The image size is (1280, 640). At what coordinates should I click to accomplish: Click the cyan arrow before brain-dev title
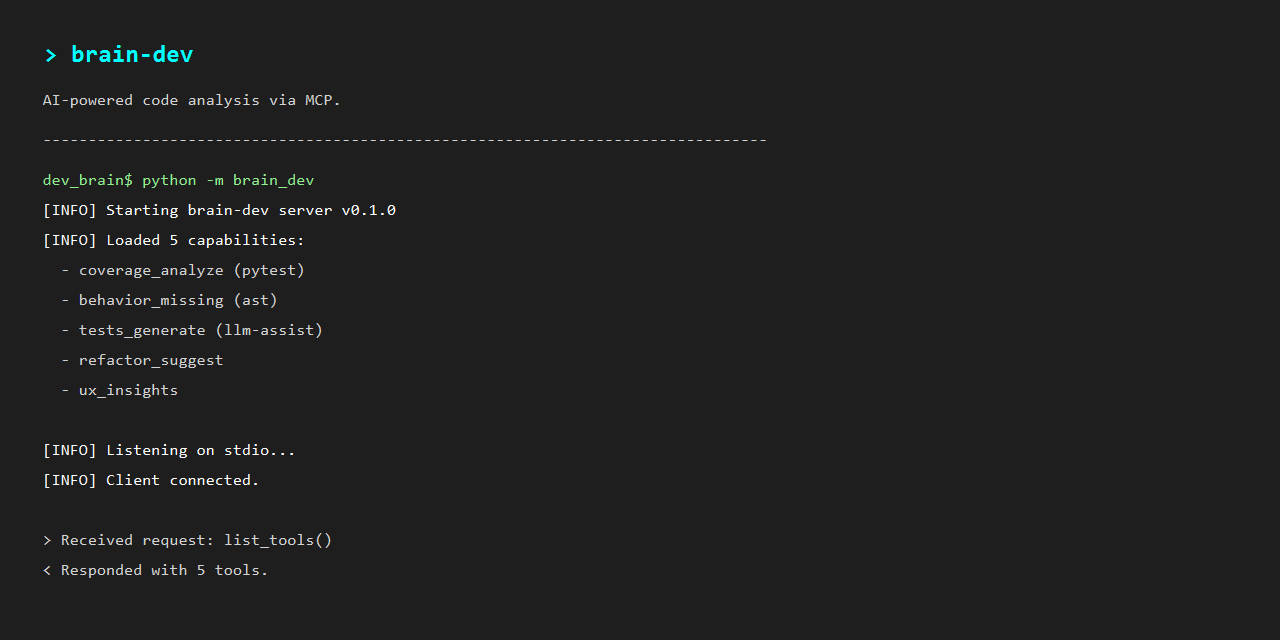[50, 55]
